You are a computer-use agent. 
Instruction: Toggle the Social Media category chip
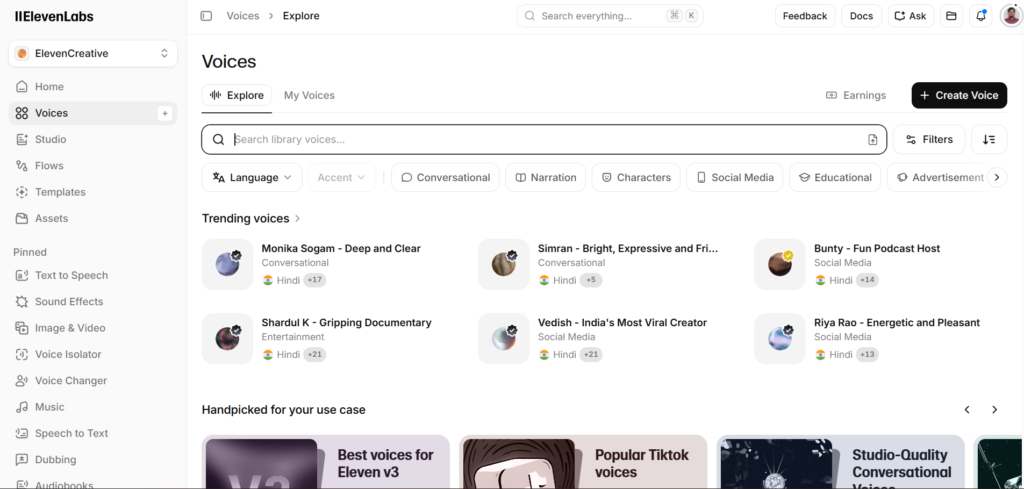pyautogui.click(x=735, y=178)
